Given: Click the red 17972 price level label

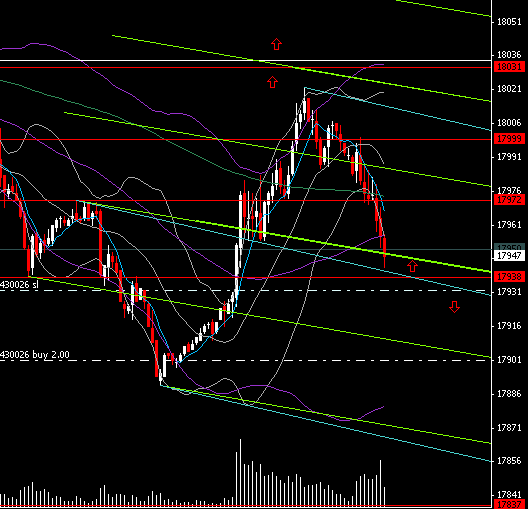Looking at the screenshot, I should pos(509,200).
